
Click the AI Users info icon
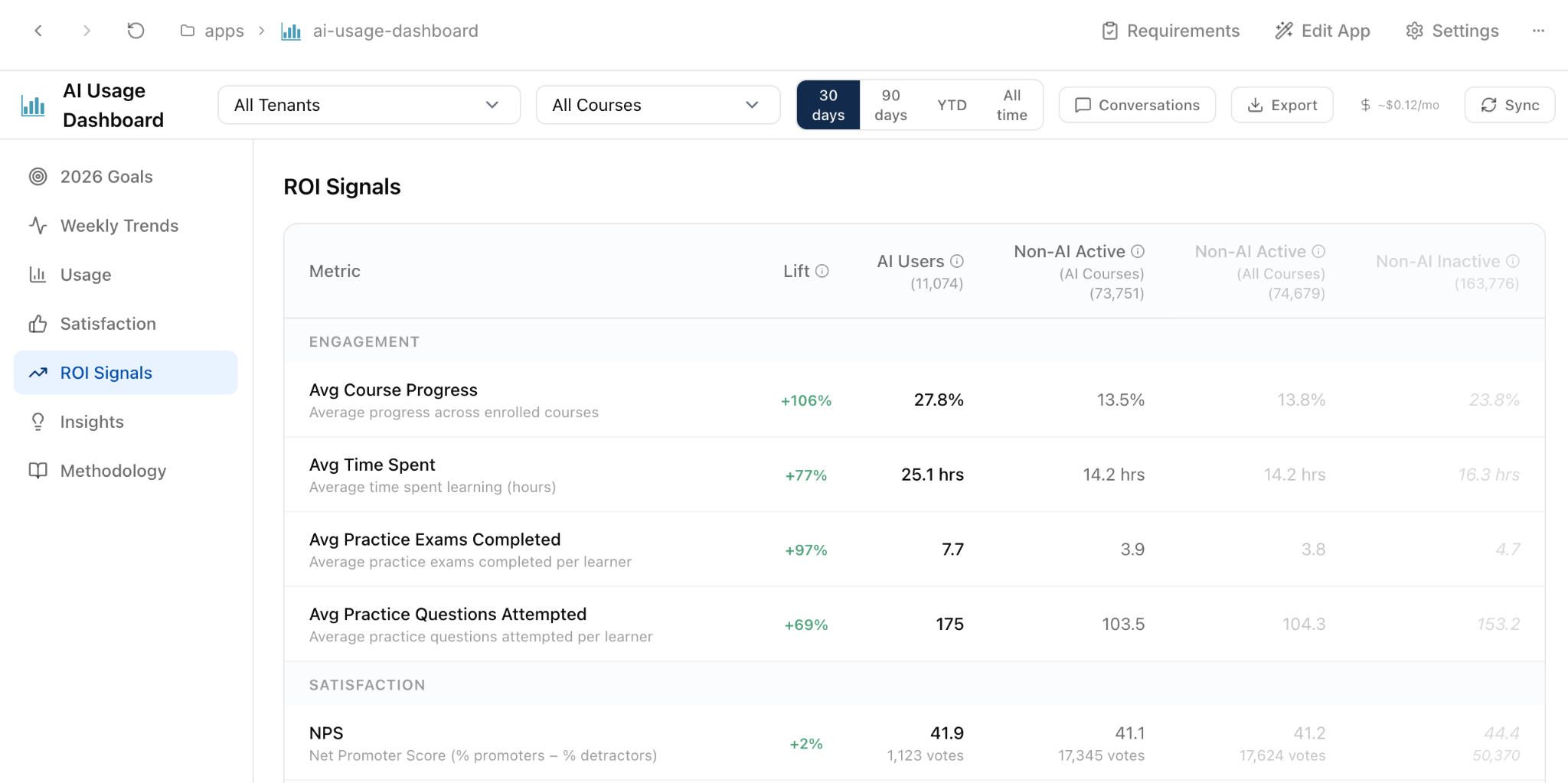[957, 261]
